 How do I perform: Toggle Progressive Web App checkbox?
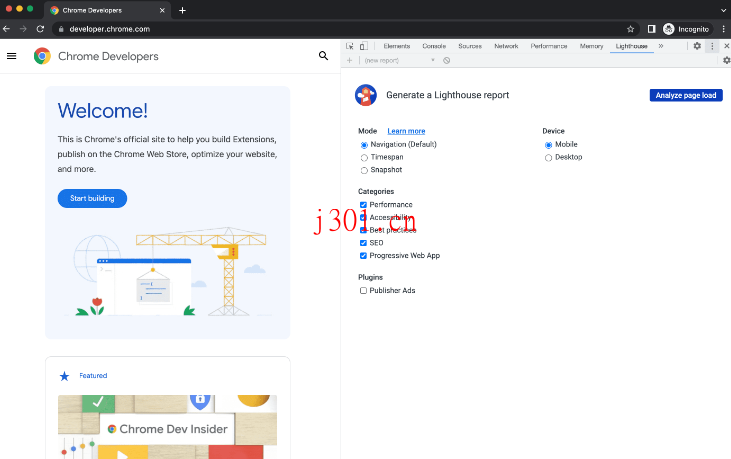point(363,255)
